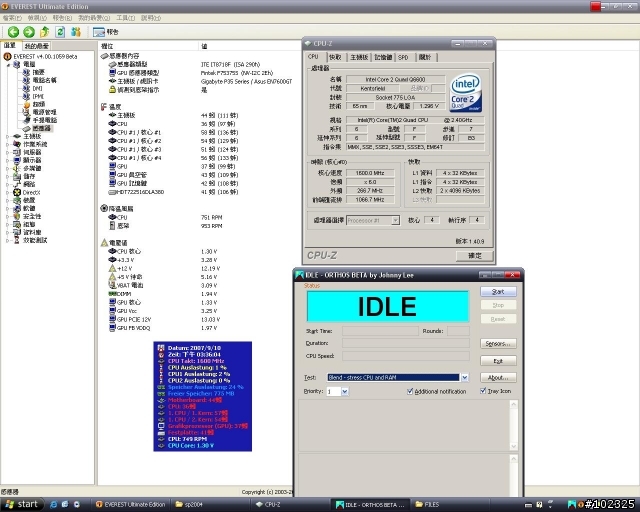640x512 pixels.
Task: Open the Test combo box dropdown in Orthos
Action: pos(464,377)
